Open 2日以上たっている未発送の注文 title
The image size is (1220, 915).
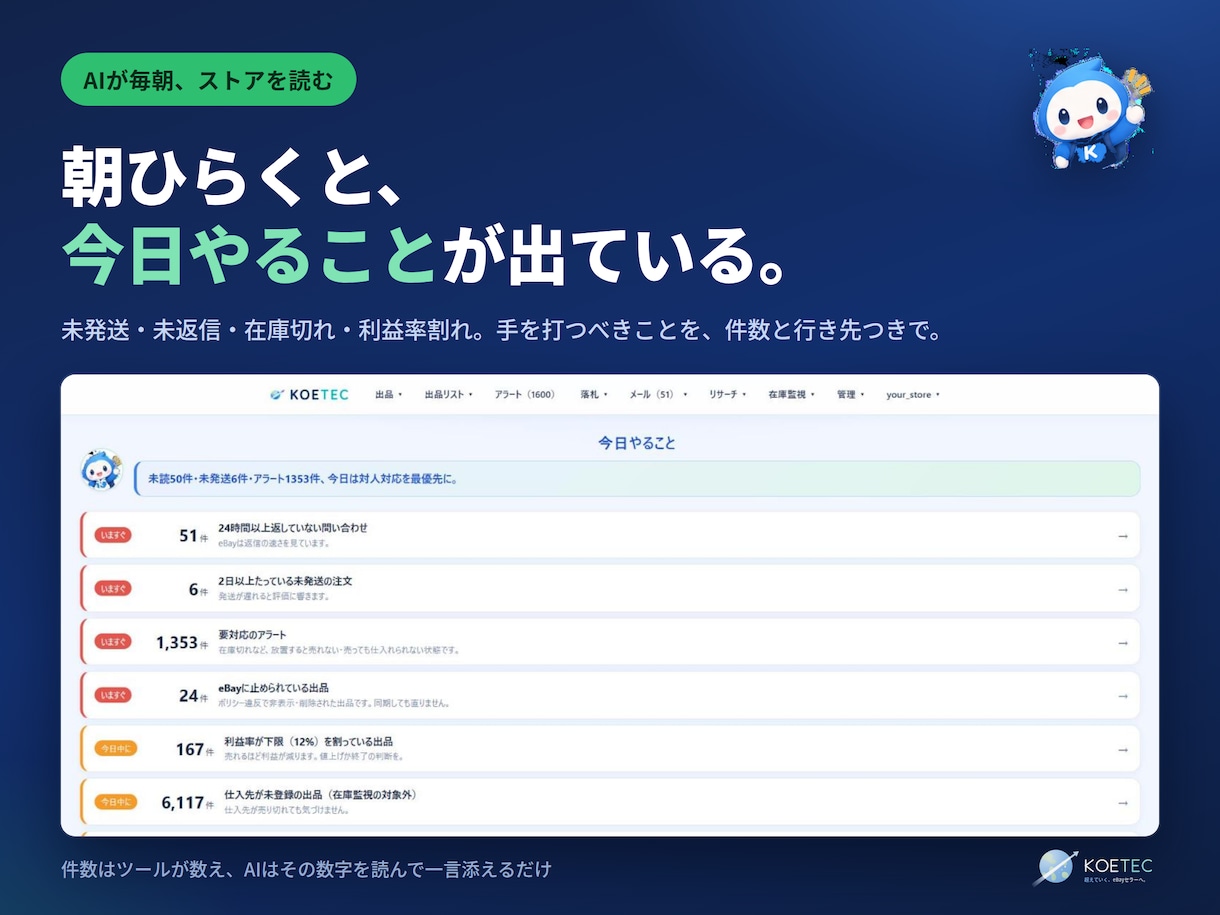click(286, 581)
